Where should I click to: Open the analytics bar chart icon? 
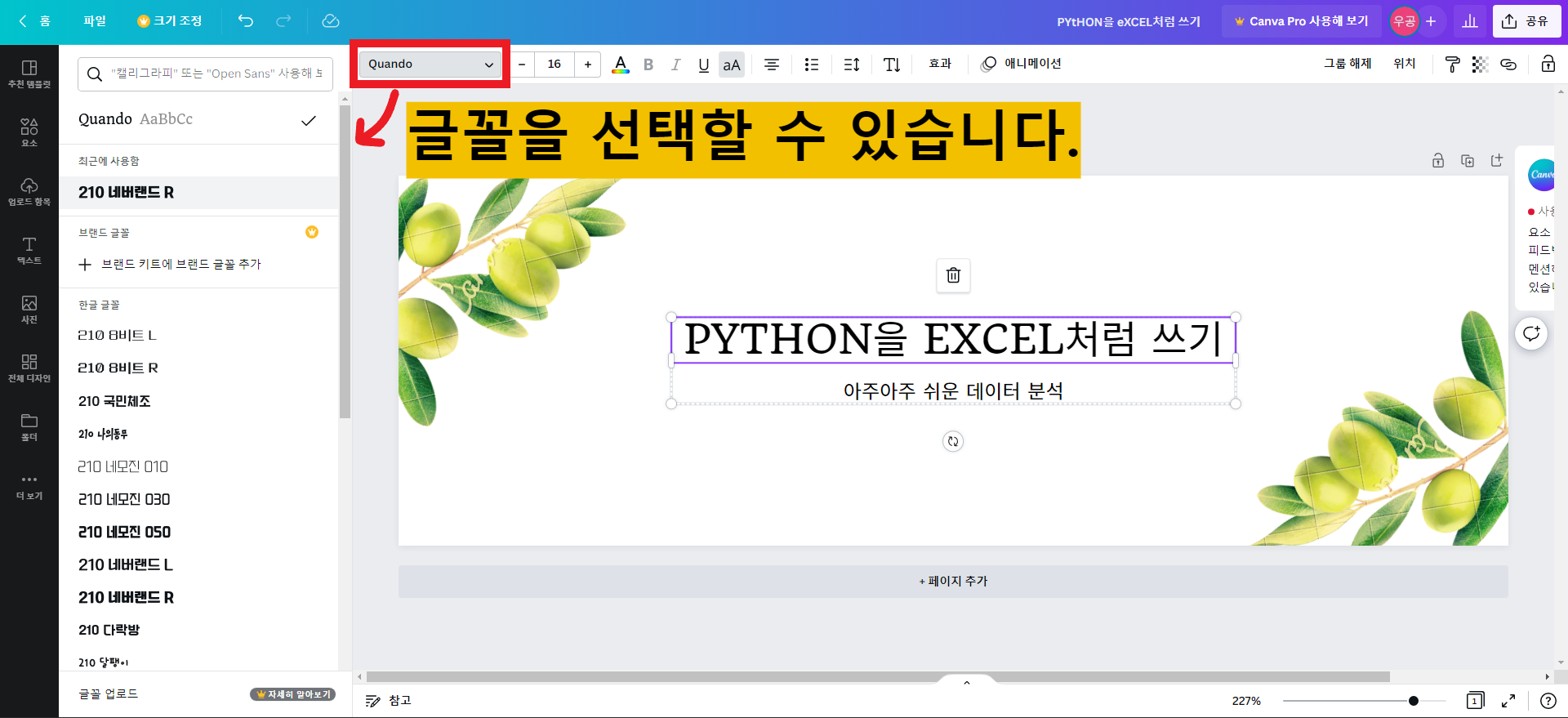click(x=1470, y=21)
